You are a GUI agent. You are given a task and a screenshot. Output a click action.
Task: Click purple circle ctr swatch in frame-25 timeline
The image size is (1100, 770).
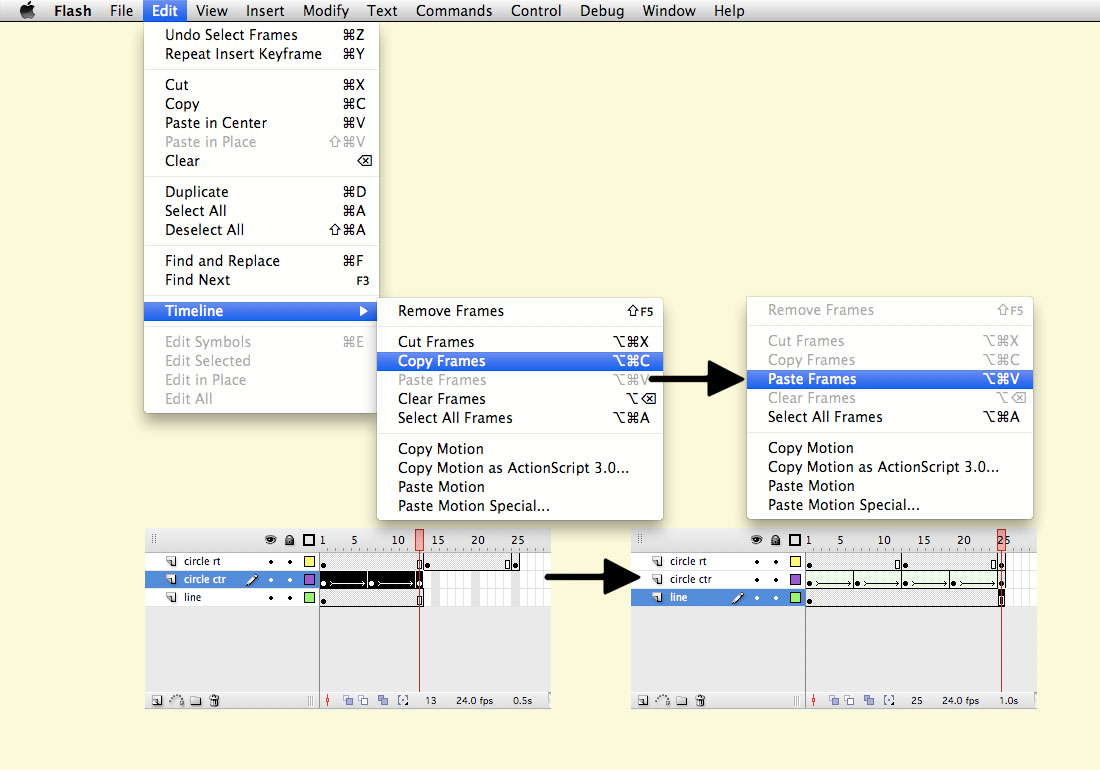(795, 580)
